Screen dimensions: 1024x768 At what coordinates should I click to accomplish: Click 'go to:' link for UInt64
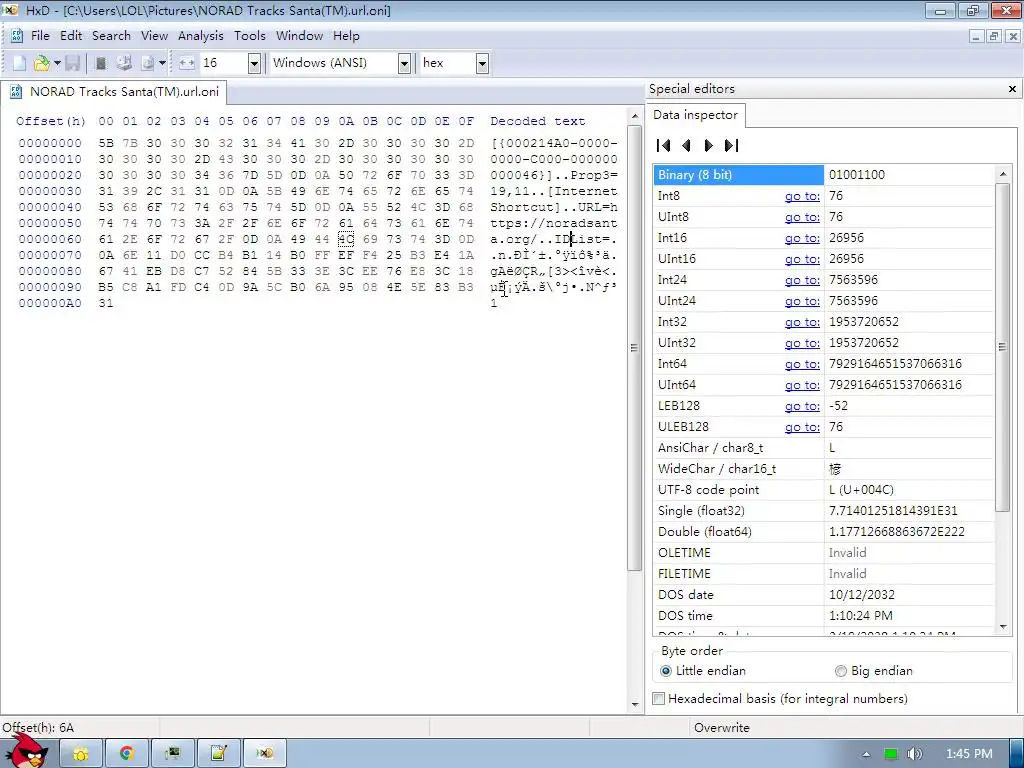(802, 385)
